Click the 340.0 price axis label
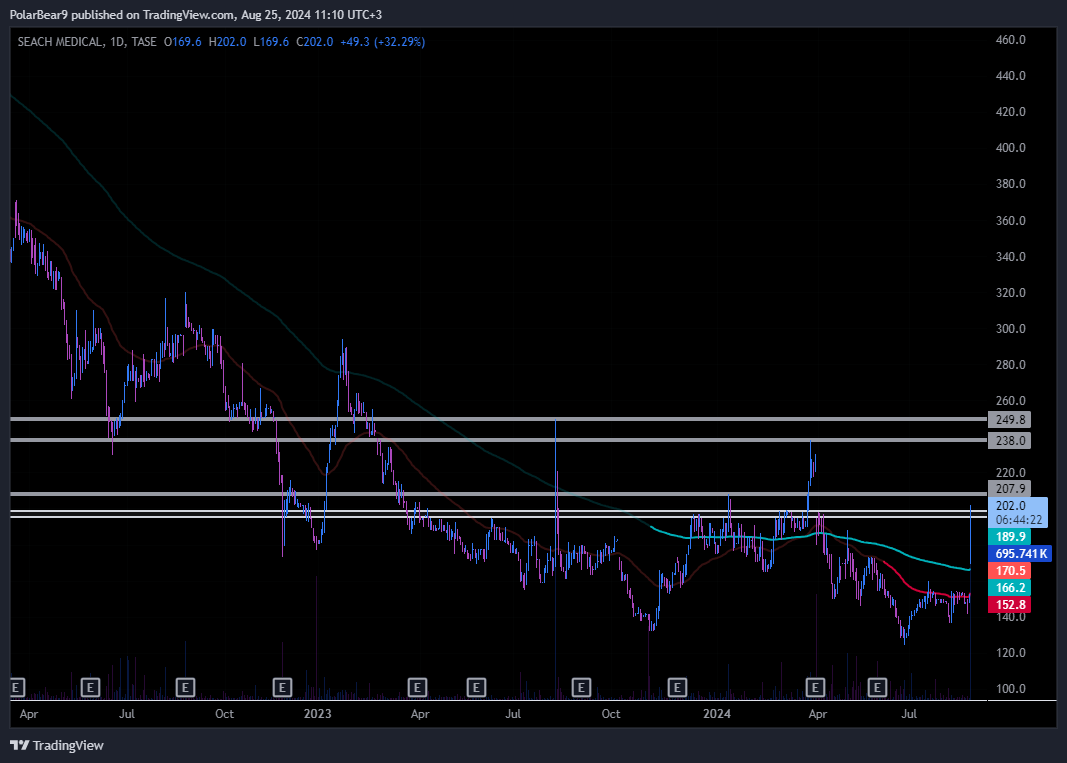 click(x=1011, y=257)
